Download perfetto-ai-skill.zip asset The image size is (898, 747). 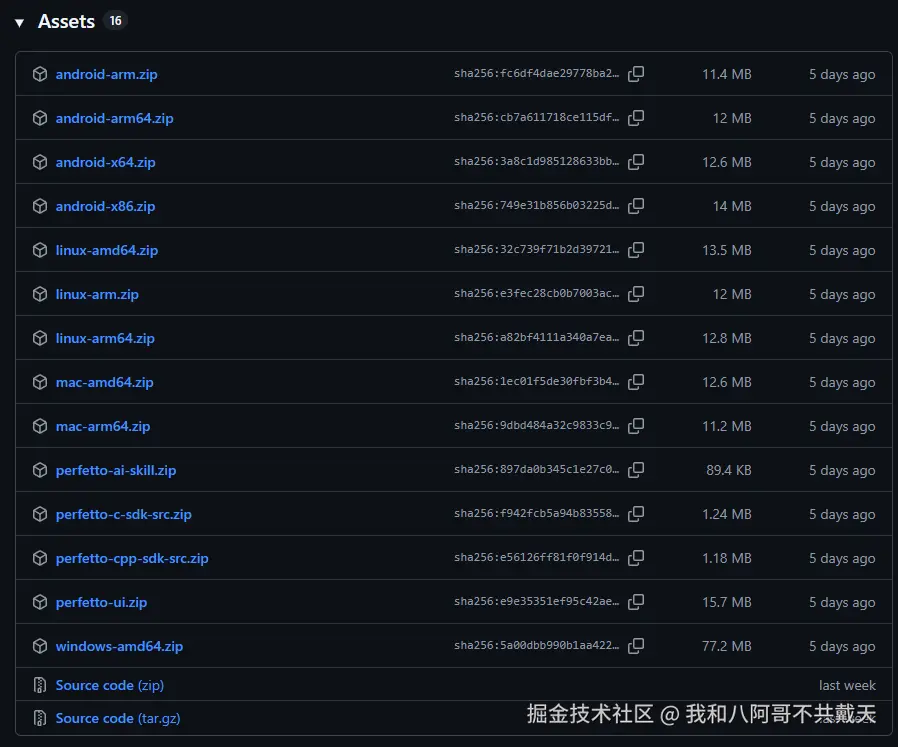coord(116,470)
